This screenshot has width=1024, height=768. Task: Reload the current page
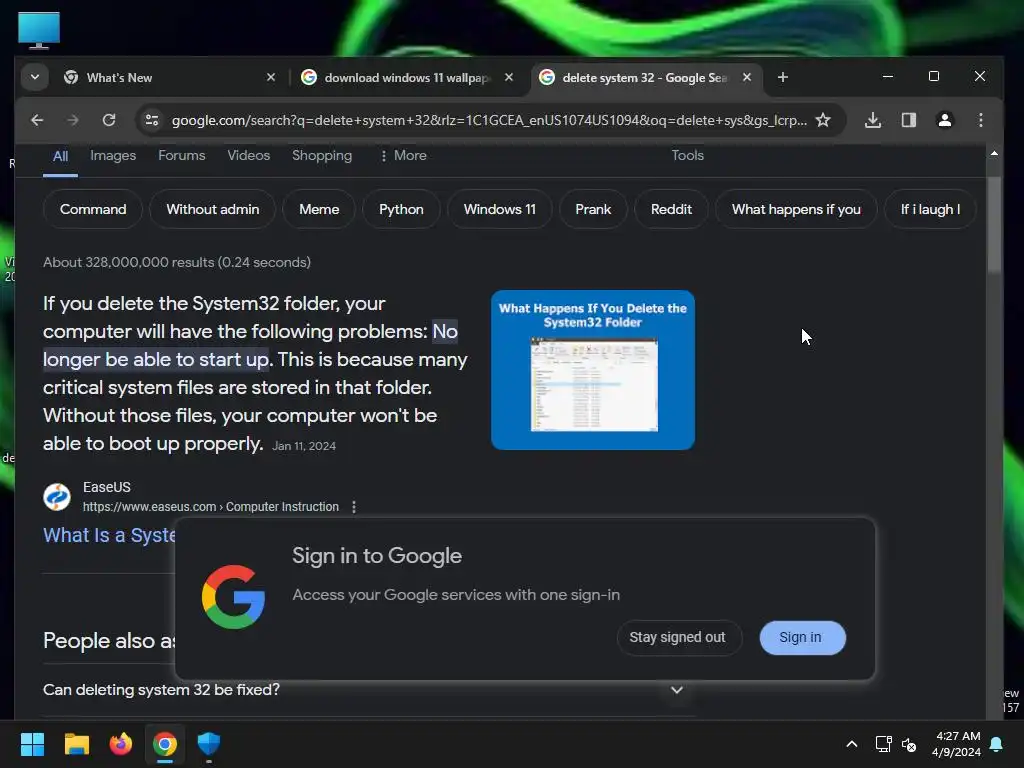(x=109, y=120)
